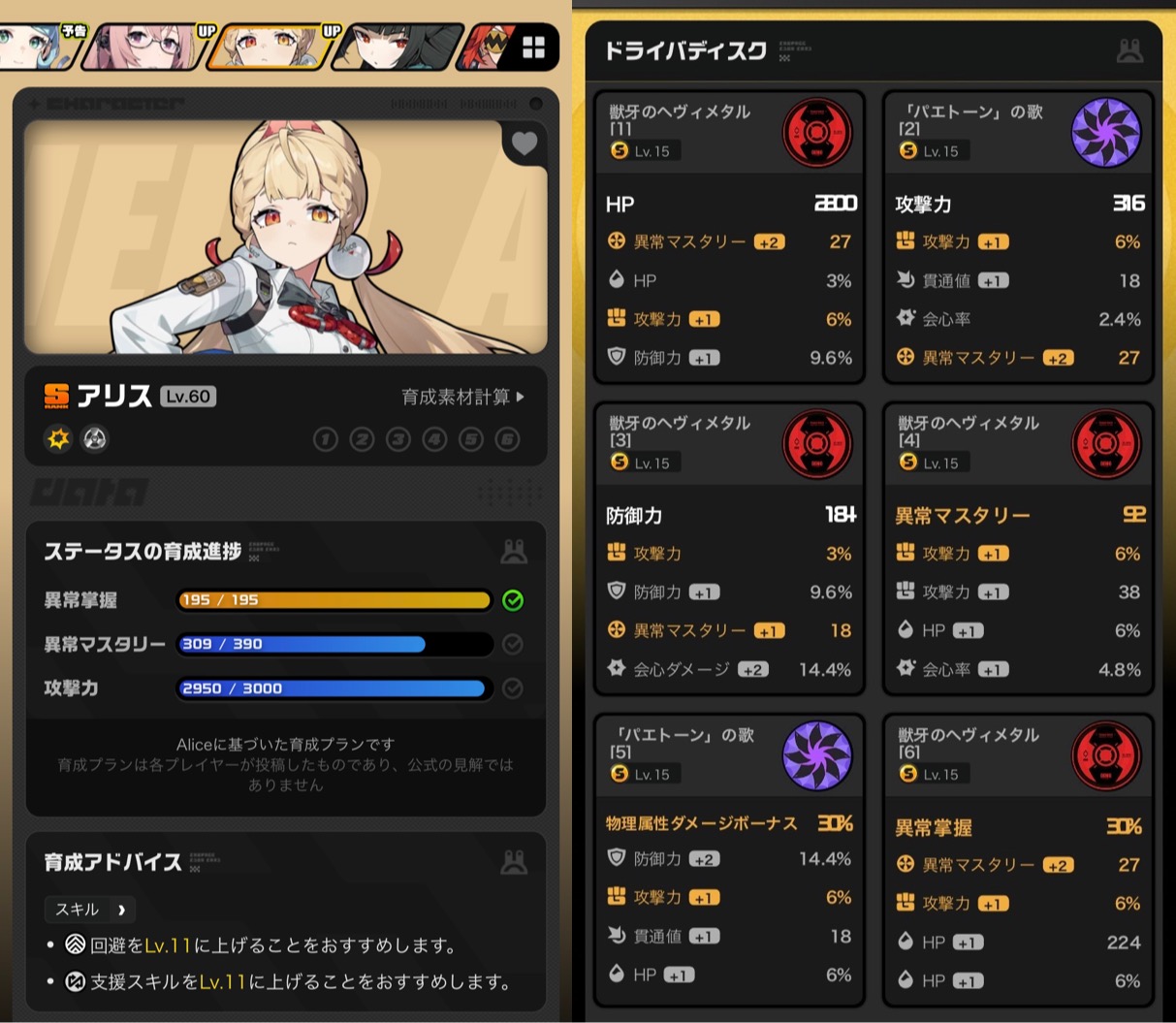Open the 獣牙のヘヴィメタル [4] disc card title
Viewport: 1176px width, 1023px height.
[969, 431]
